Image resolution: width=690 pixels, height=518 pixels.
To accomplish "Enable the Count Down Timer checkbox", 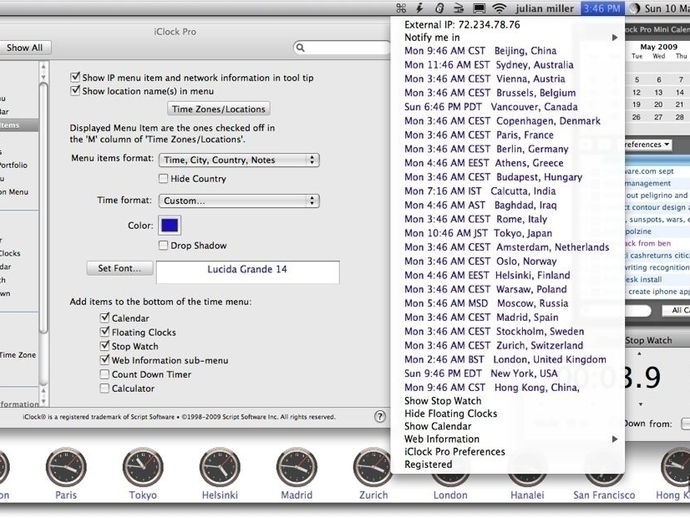I will pos(104,374).
